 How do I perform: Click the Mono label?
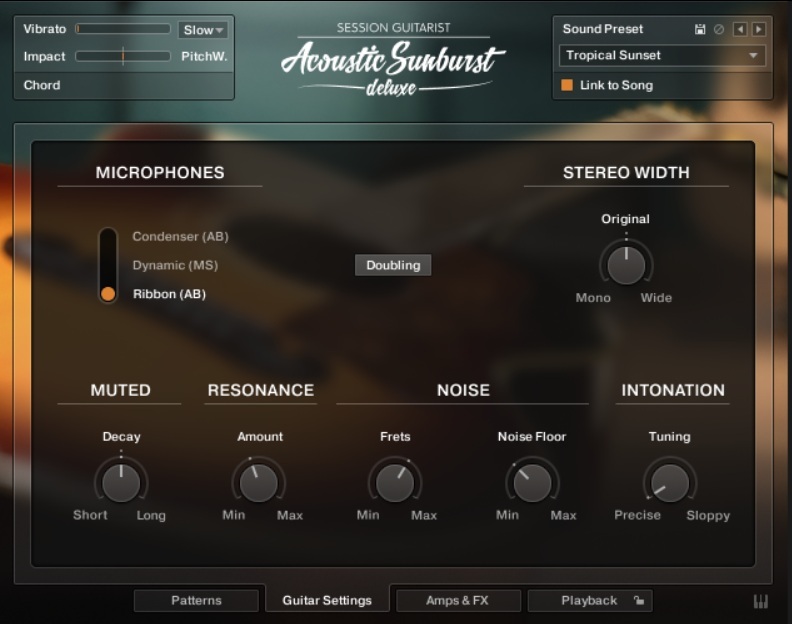pos(593,298)
